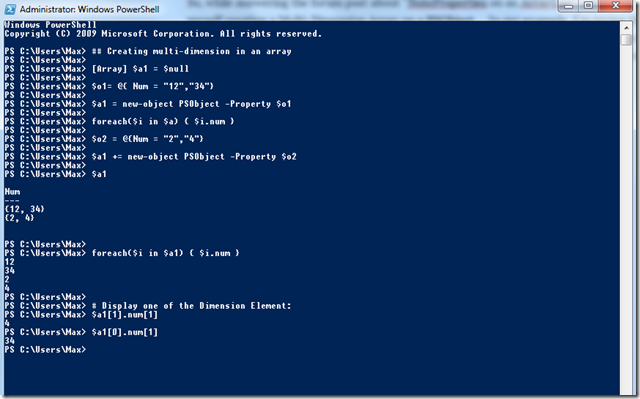Click the '$a1[0].num[1]' command text
The width and height of the screenshot is (640, 399).
click(125, 332)
